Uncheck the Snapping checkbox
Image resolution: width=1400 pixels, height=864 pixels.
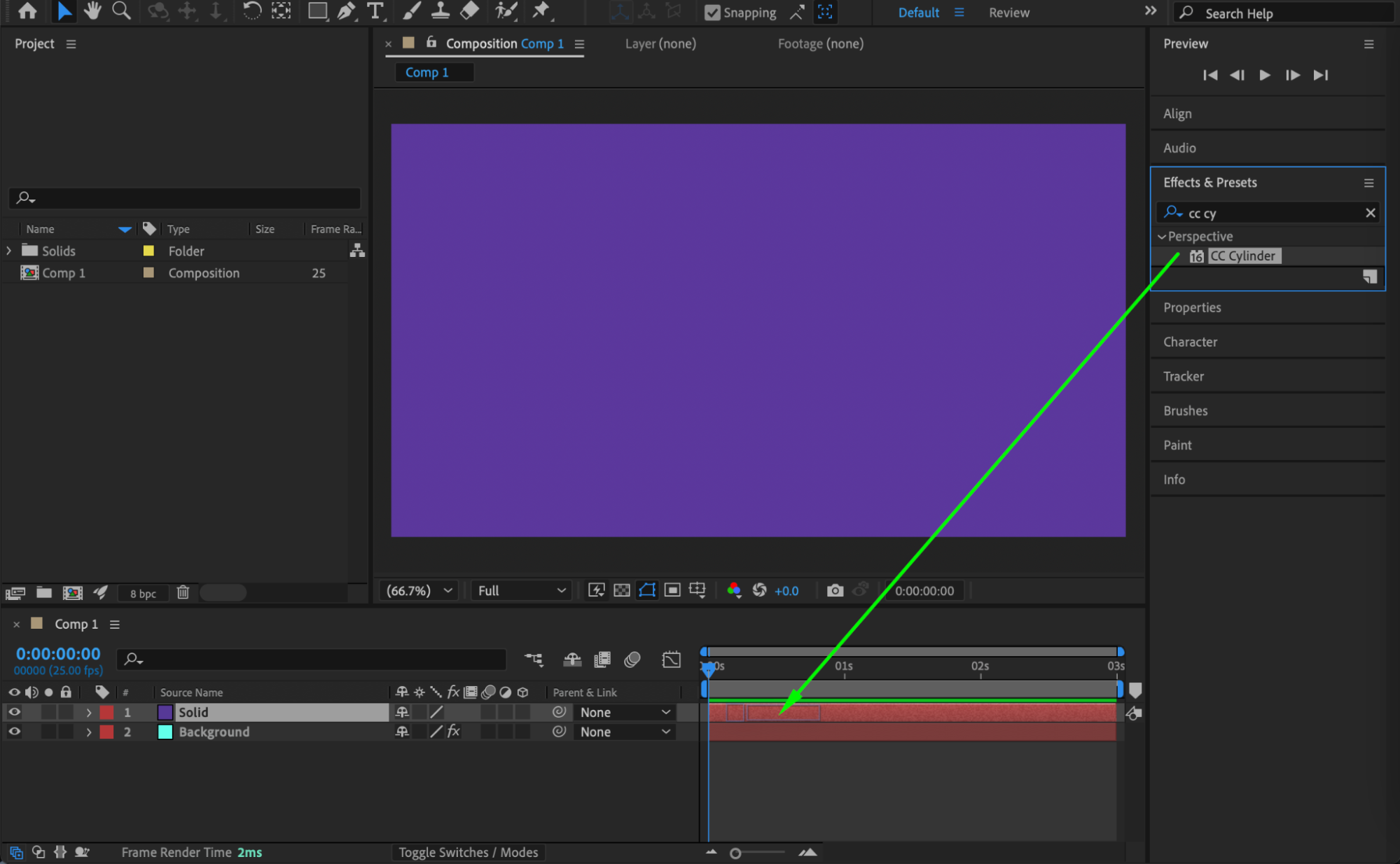(x=712, y=13)
